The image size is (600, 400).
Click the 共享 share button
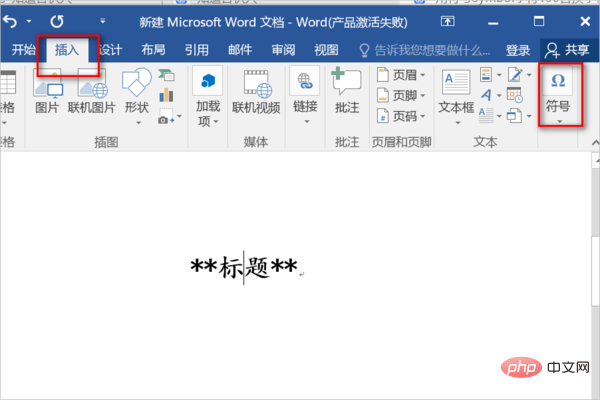tap(566, 49)
